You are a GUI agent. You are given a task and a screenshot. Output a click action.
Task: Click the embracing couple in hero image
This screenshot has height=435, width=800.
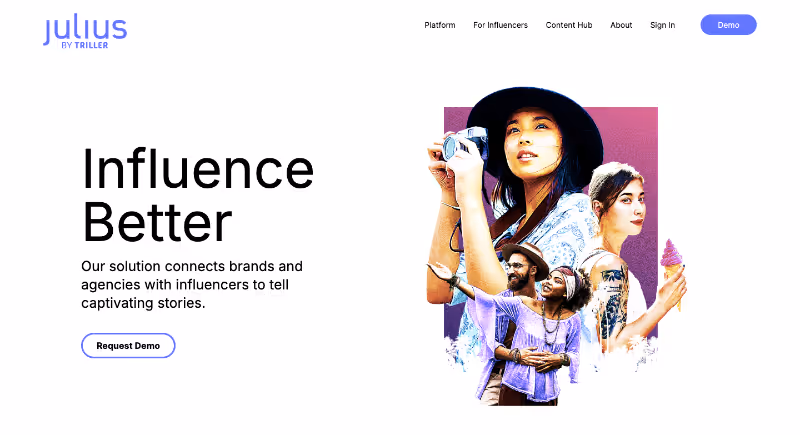tap(531, 325)
